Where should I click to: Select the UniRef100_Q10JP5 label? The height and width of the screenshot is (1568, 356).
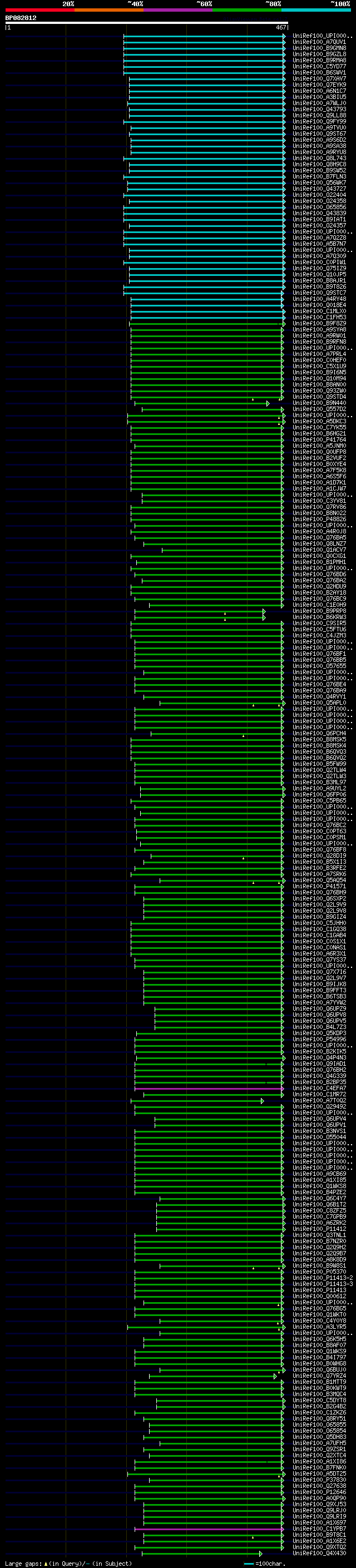coord(319,274)
